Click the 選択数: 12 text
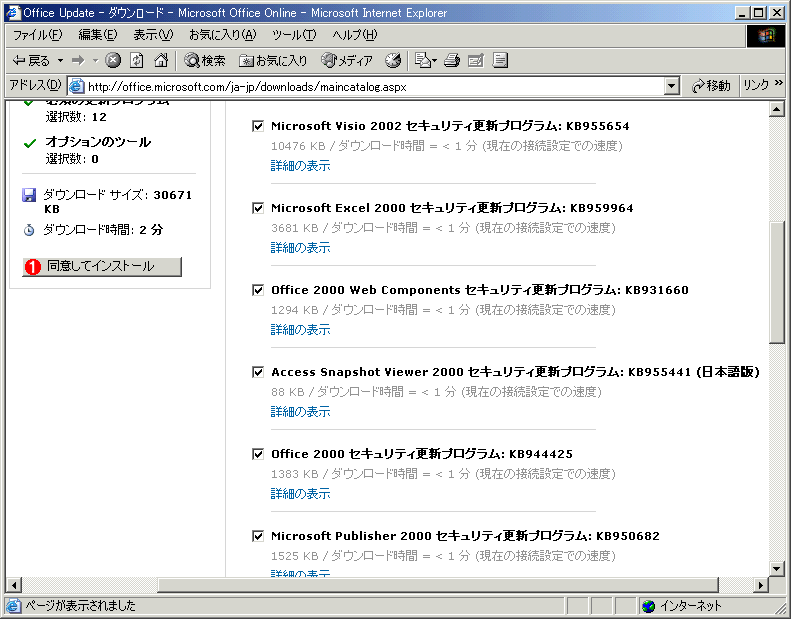791x619 pixels. pos(76,117)
